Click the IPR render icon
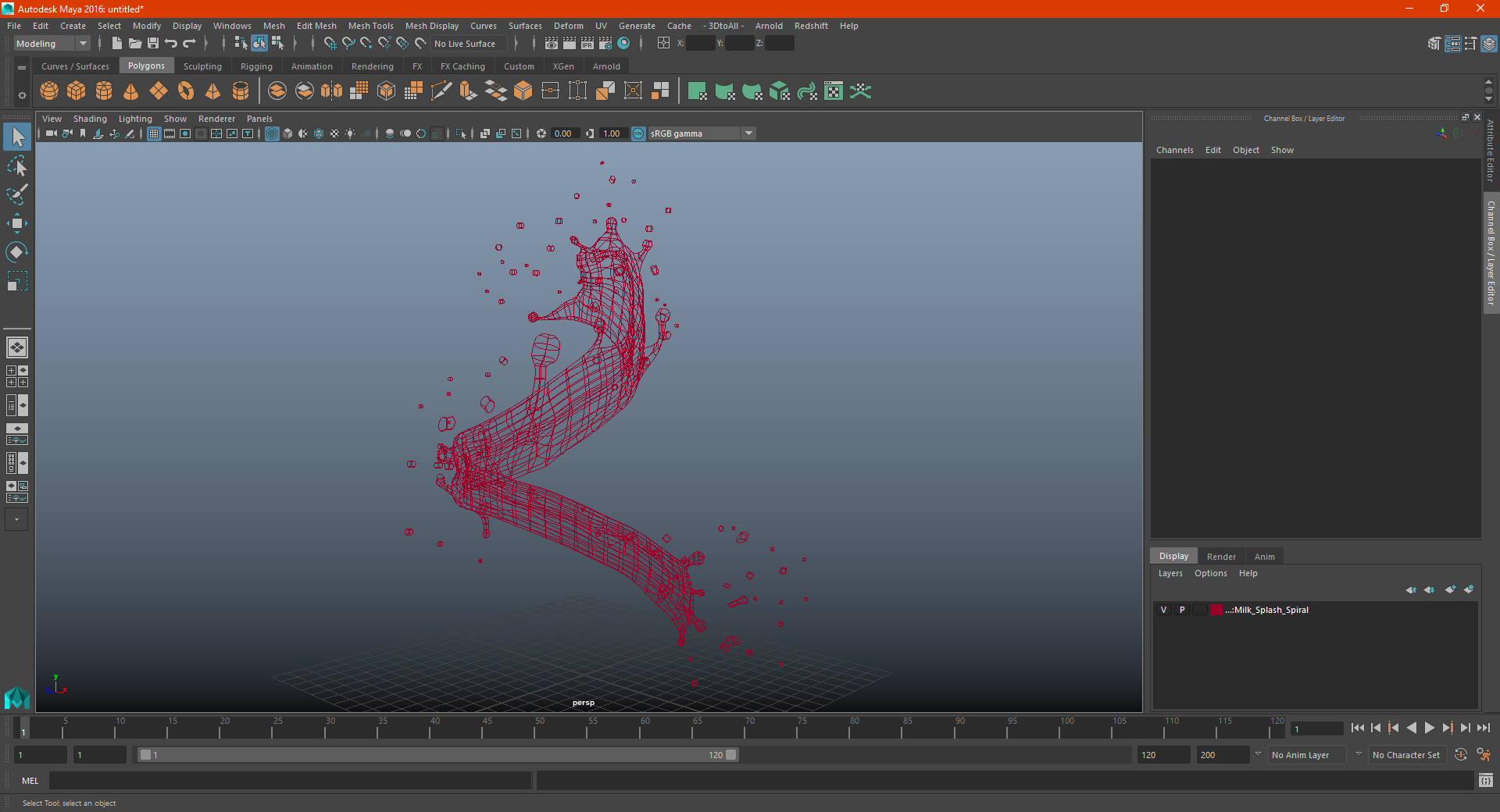The height and width of the screenshot is (812, 1500). (x=587, y=44)
